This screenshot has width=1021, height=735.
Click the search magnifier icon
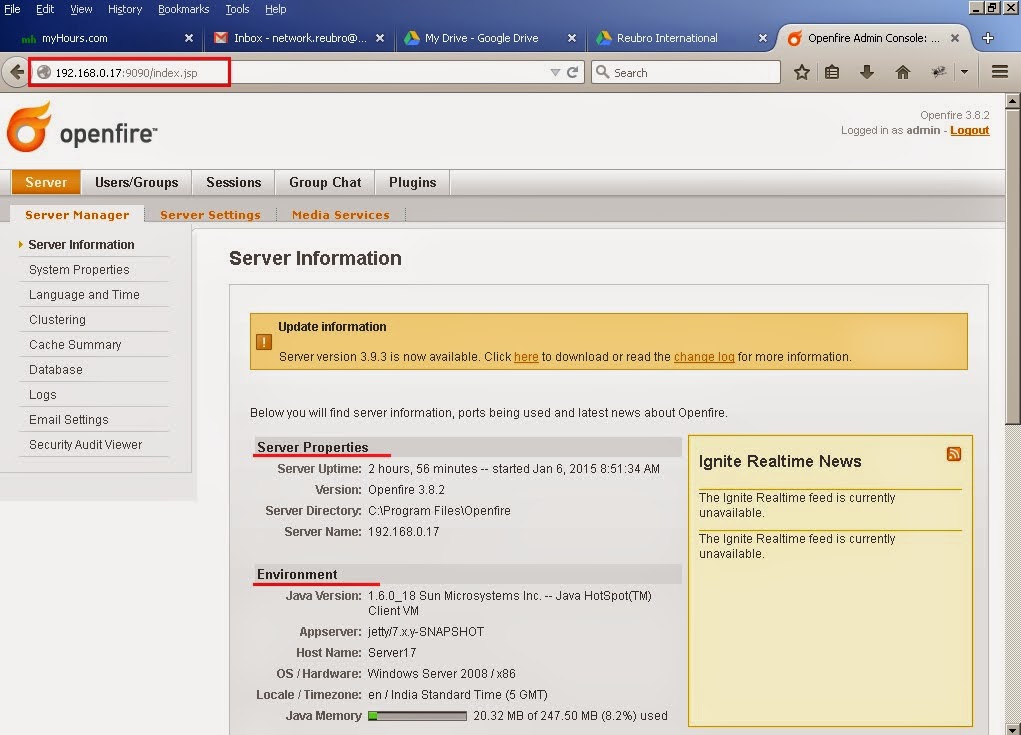point(603,72)
